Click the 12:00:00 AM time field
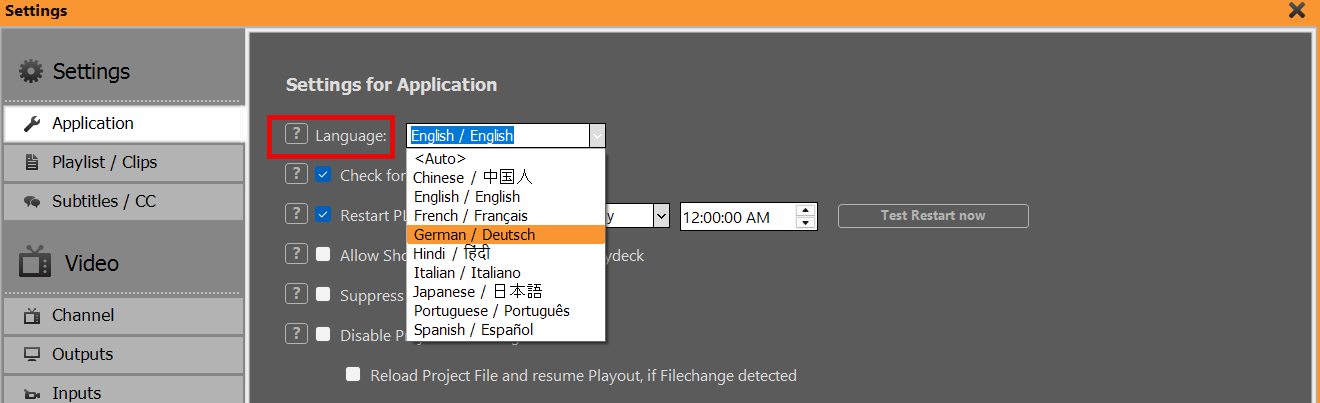 click(x=736, y=216)
